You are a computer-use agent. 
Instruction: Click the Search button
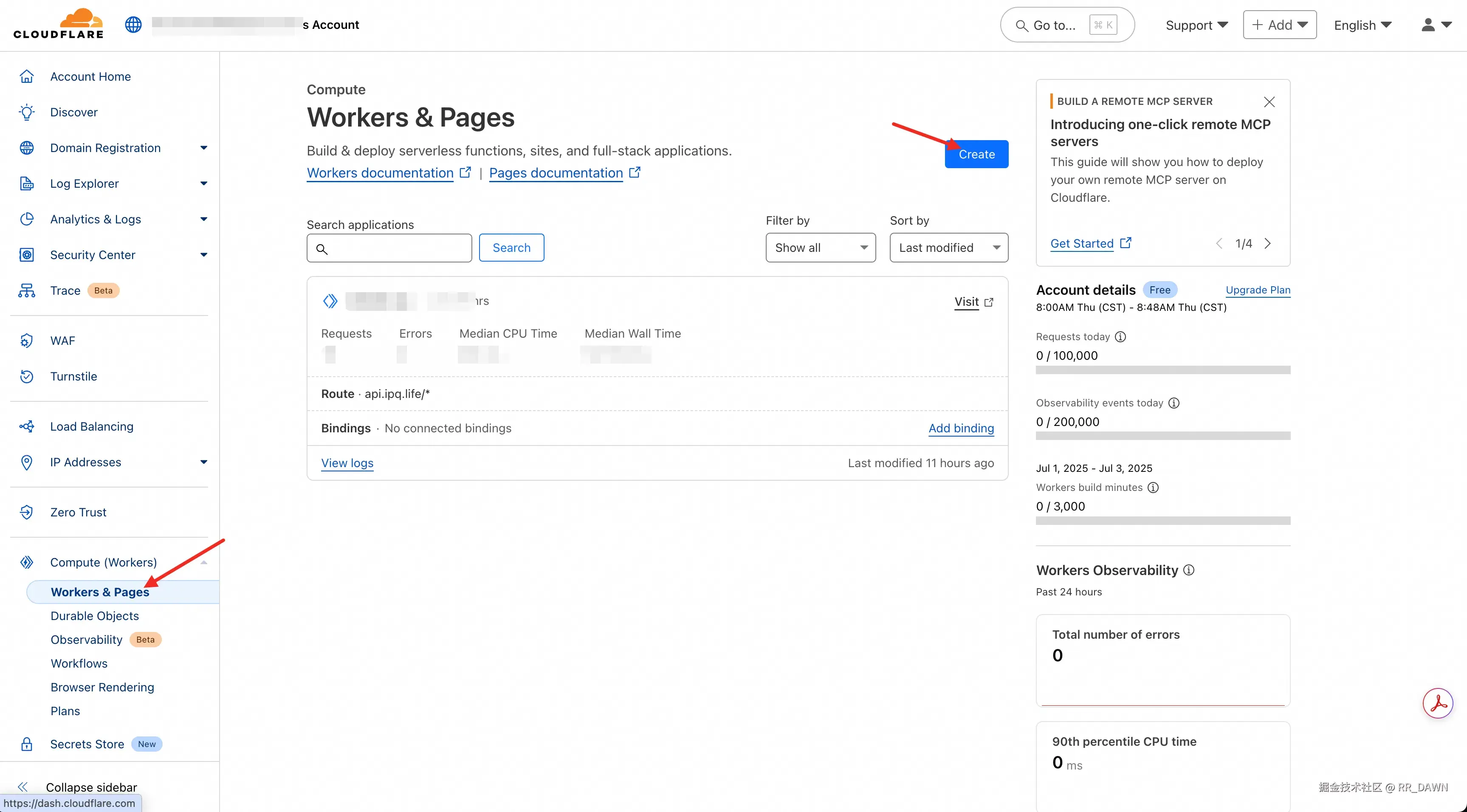511,248
